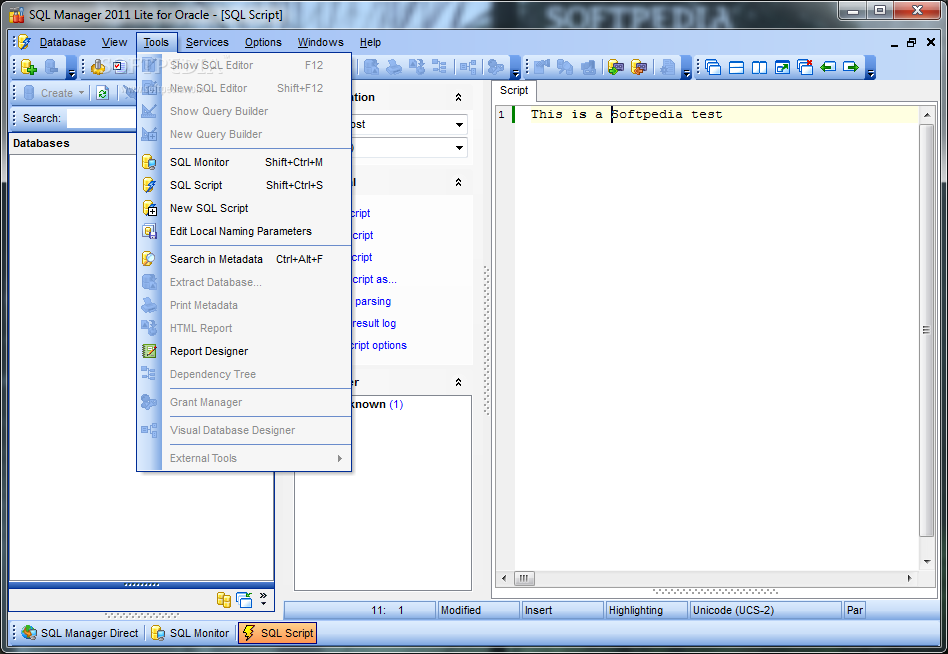The image size is (948, 654).
Task: Click the printer Print Metadata toolbar icon
Action: click(394, 66)
